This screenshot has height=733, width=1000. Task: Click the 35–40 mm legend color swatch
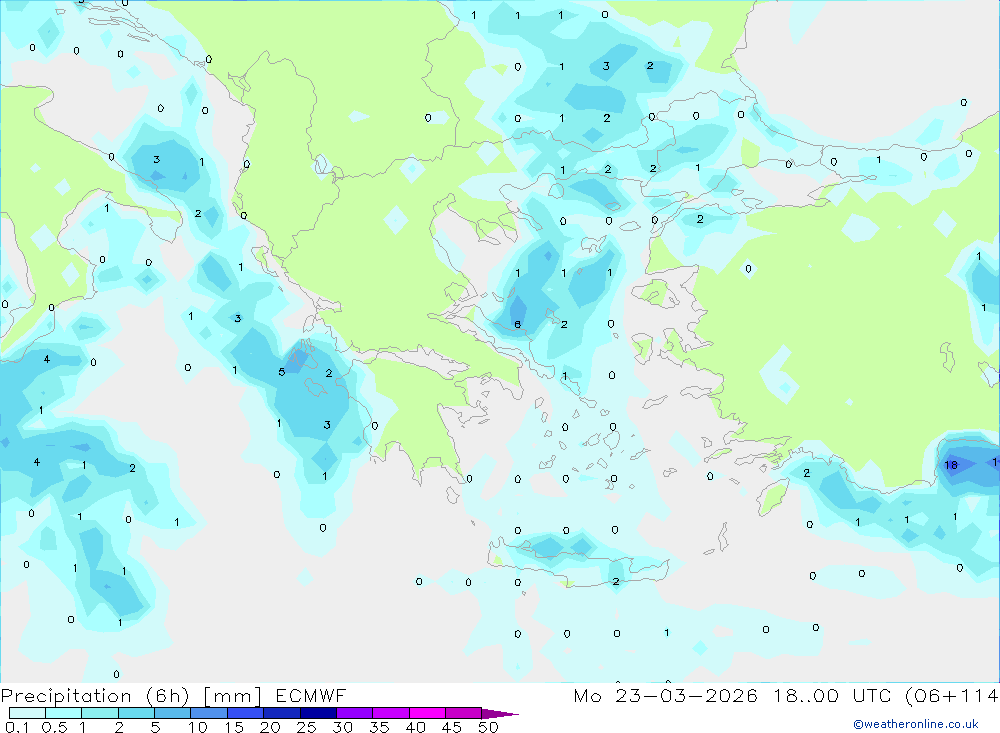pos(390,713)
